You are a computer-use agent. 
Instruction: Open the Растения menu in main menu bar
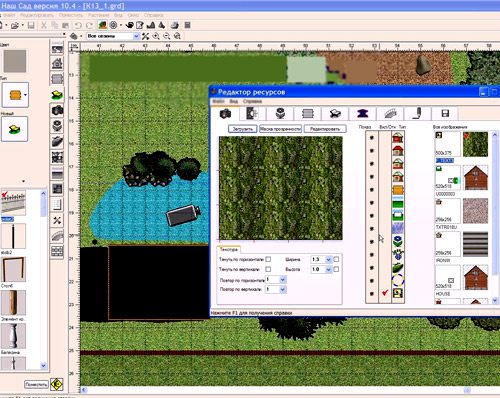coord(98,15)
